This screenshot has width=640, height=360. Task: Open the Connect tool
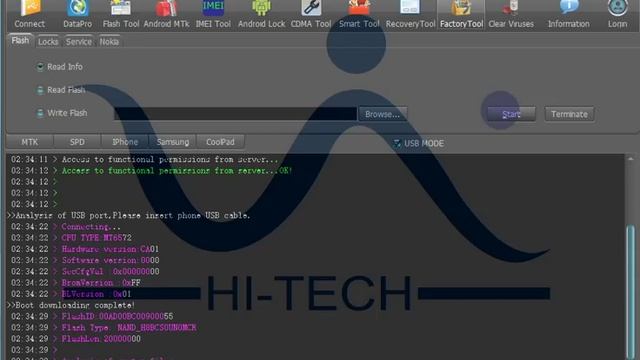click(30, 14)
